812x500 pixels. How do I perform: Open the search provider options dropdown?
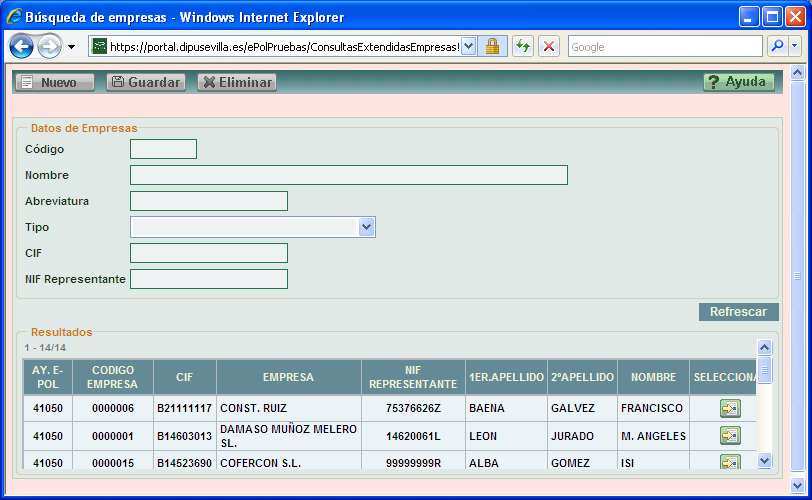click(x=795, y=46)
